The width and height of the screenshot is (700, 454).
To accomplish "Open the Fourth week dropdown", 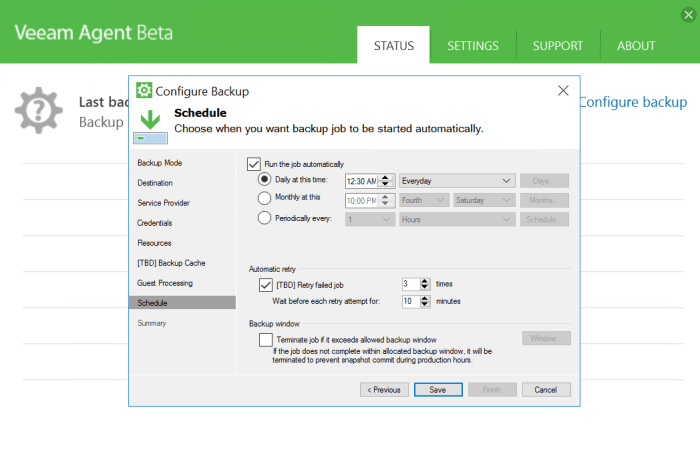I will tap(424, 200).
